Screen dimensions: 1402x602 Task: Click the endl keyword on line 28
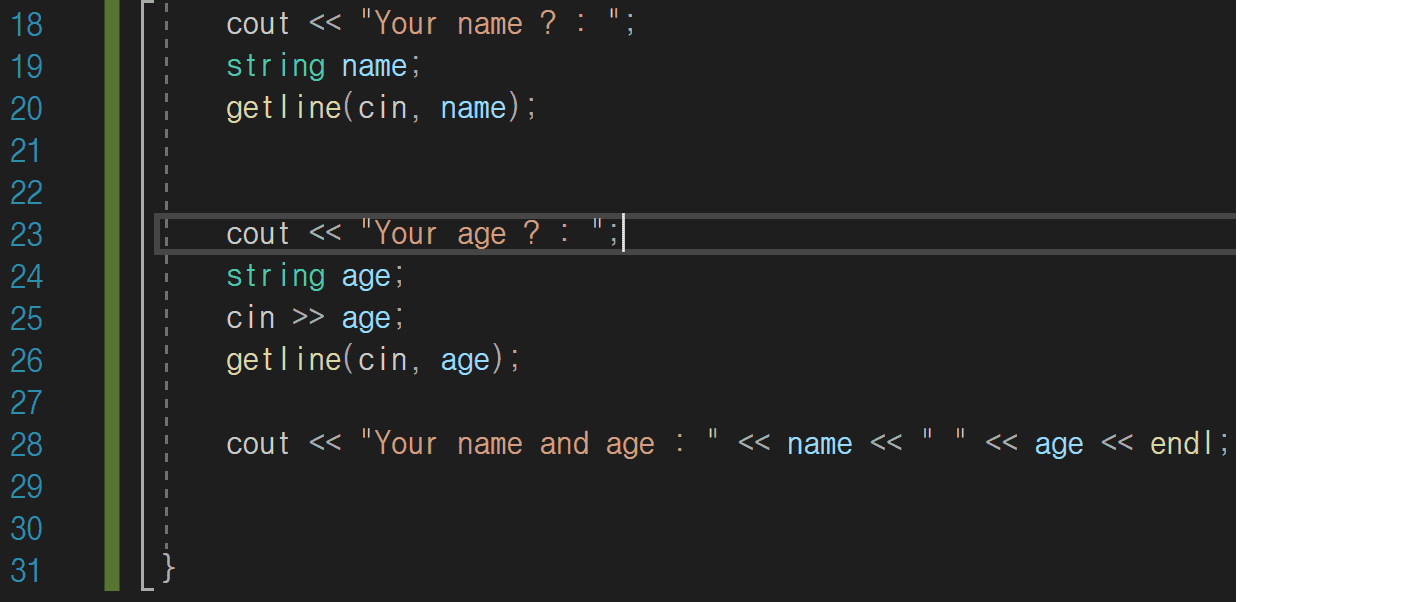coord(1183,445)
